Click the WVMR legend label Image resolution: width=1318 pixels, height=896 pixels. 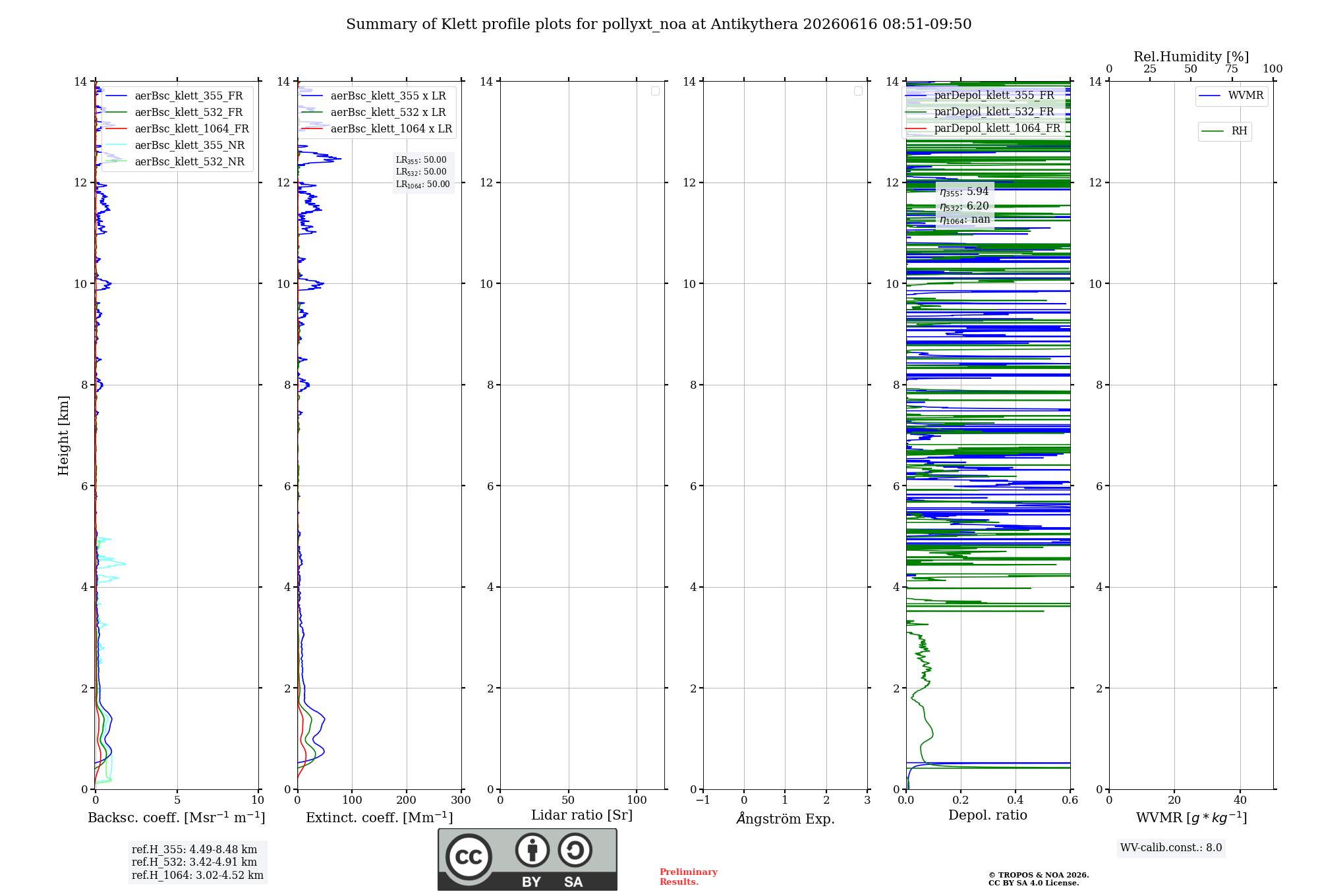[x=1246, y=96]
